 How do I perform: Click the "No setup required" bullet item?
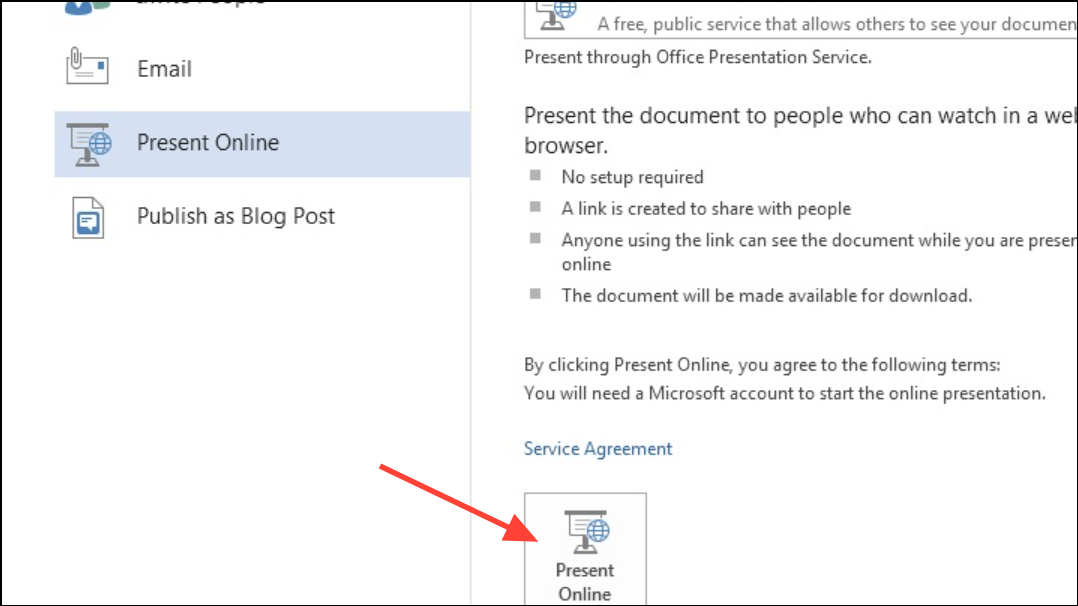[632, 177]
